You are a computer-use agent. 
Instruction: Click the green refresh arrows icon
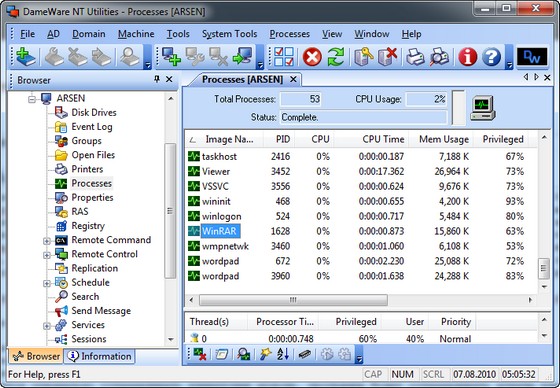[x=336, y=57]
